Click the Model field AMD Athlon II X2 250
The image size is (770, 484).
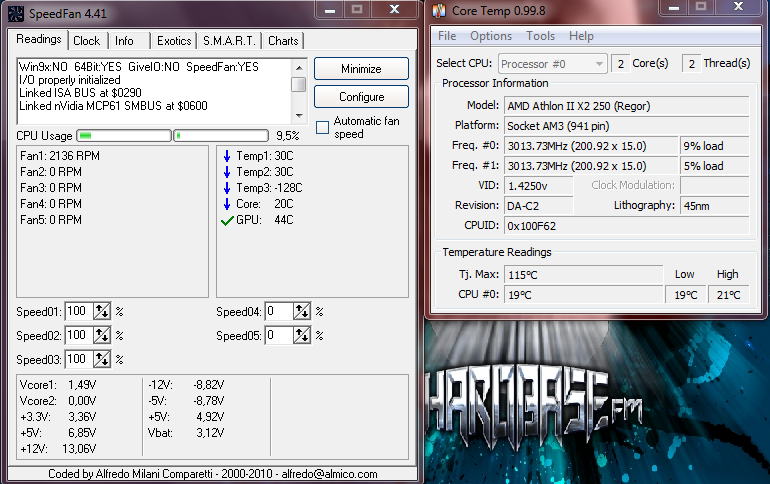627,106
